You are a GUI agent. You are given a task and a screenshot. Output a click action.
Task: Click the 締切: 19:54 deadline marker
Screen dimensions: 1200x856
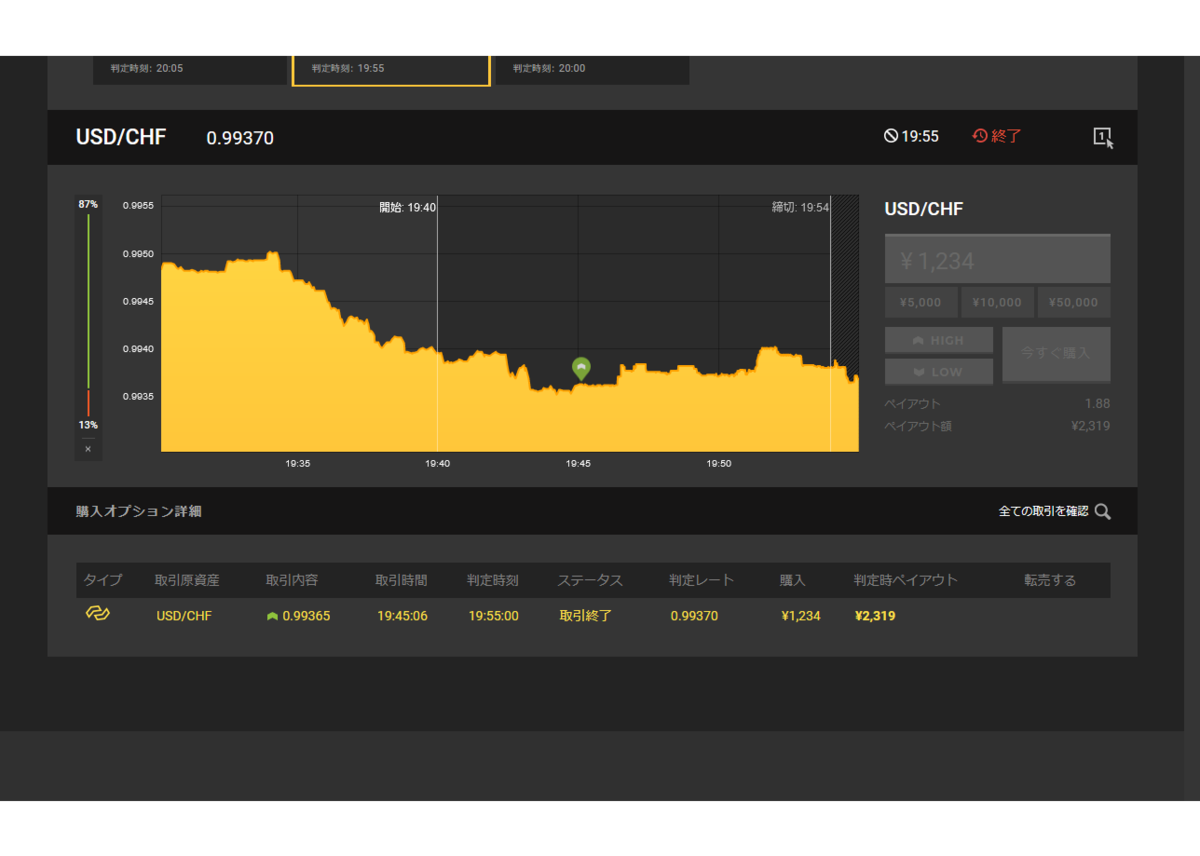tap(801, 208)
